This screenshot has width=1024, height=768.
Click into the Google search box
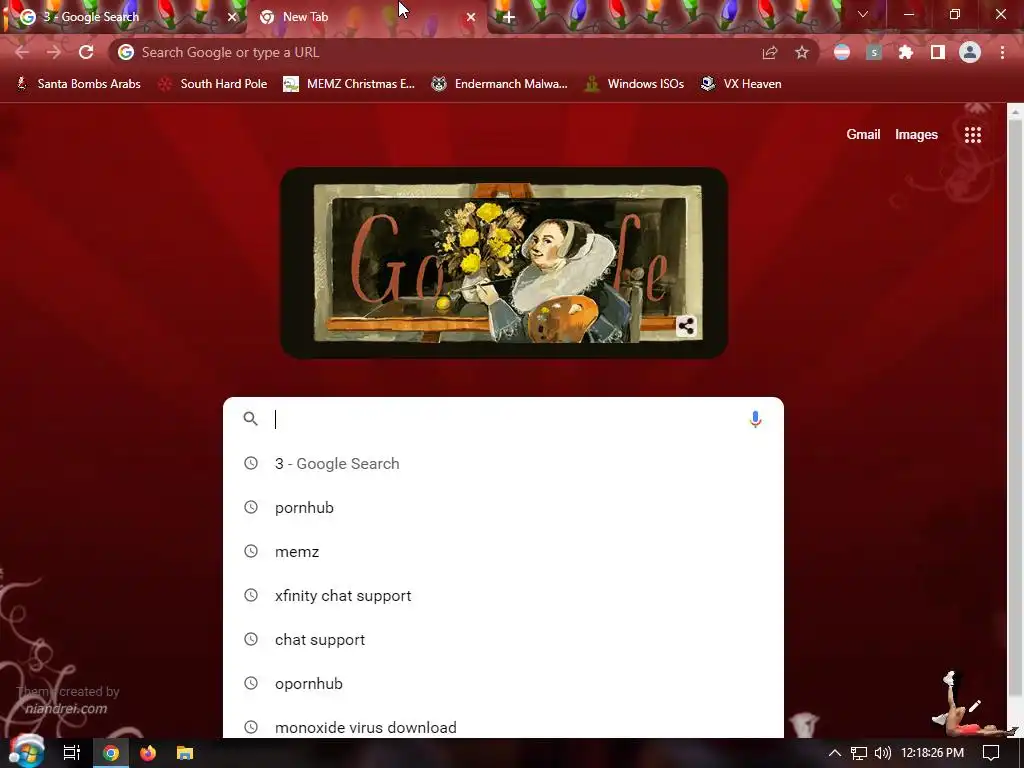(x=503, y=419)
